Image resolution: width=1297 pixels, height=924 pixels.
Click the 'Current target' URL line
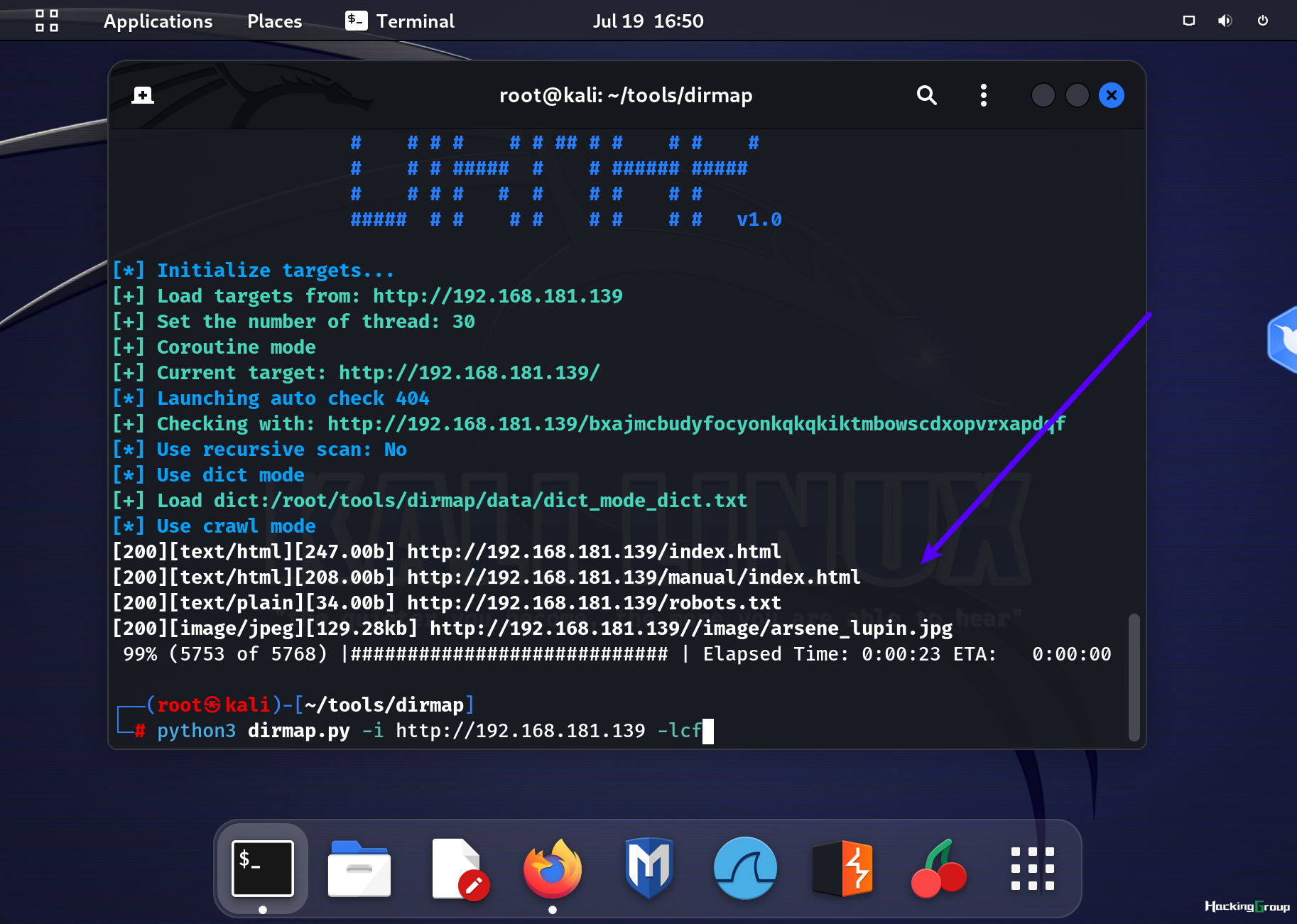point(356,373)
